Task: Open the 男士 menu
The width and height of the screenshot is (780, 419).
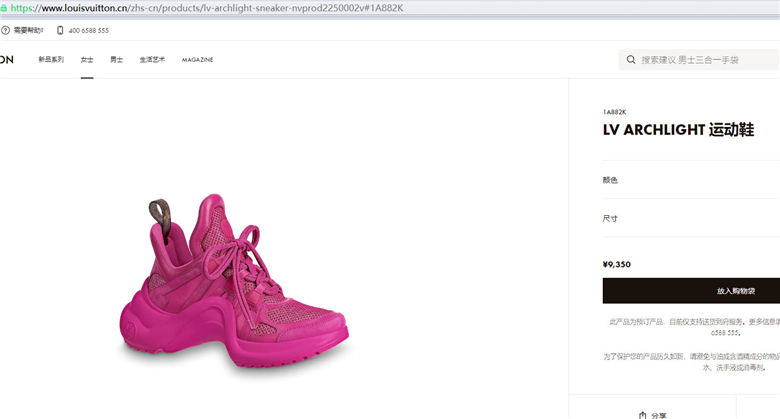Action: click(x=116, y=59)
